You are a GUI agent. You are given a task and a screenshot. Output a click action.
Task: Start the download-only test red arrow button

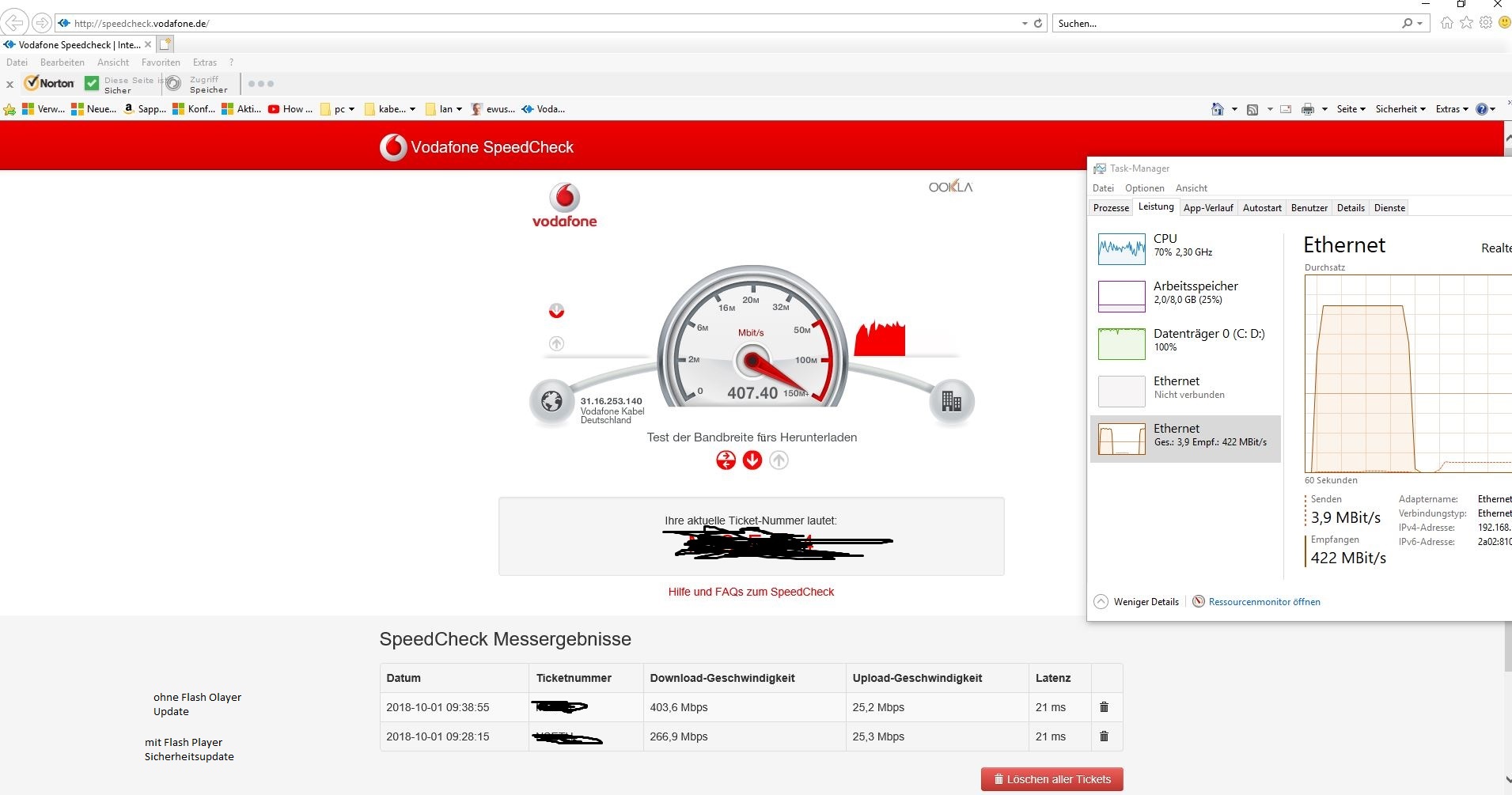(x=752, y=460)
